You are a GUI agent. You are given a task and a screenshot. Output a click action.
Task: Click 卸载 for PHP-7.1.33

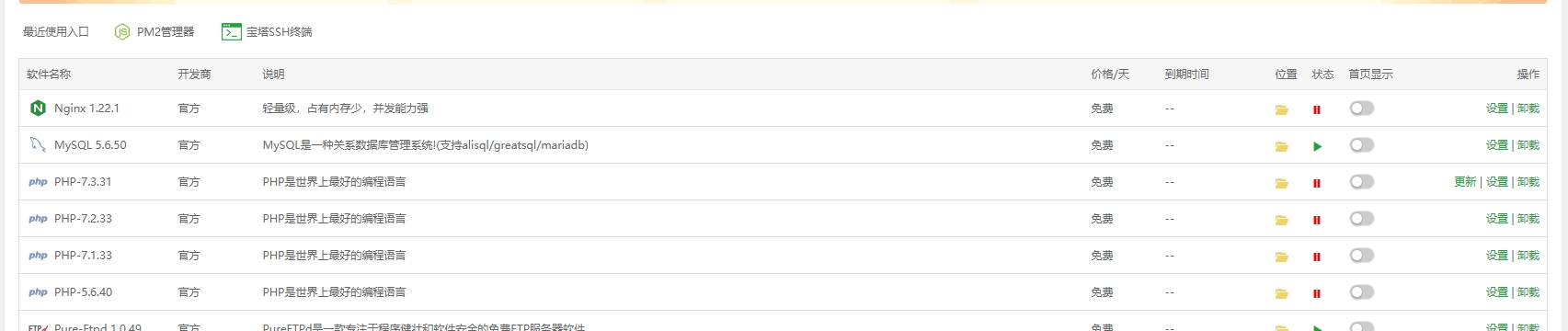(x=1528, y=256)
